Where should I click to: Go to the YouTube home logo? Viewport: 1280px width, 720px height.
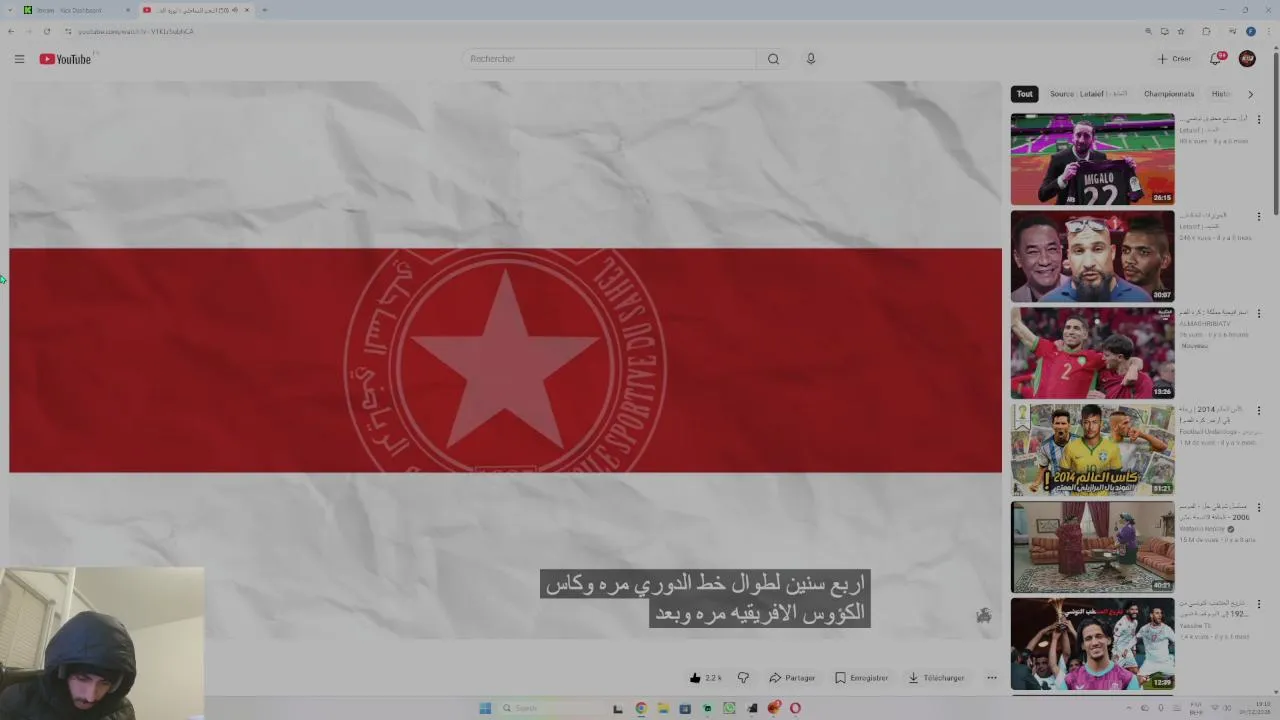[x=66, y=59]
